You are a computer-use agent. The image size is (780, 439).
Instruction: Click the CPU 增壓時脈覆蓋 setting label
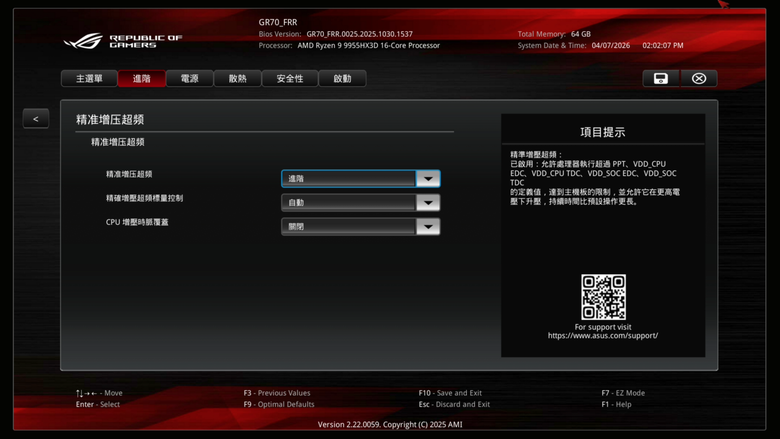click(x=137, y=222)
